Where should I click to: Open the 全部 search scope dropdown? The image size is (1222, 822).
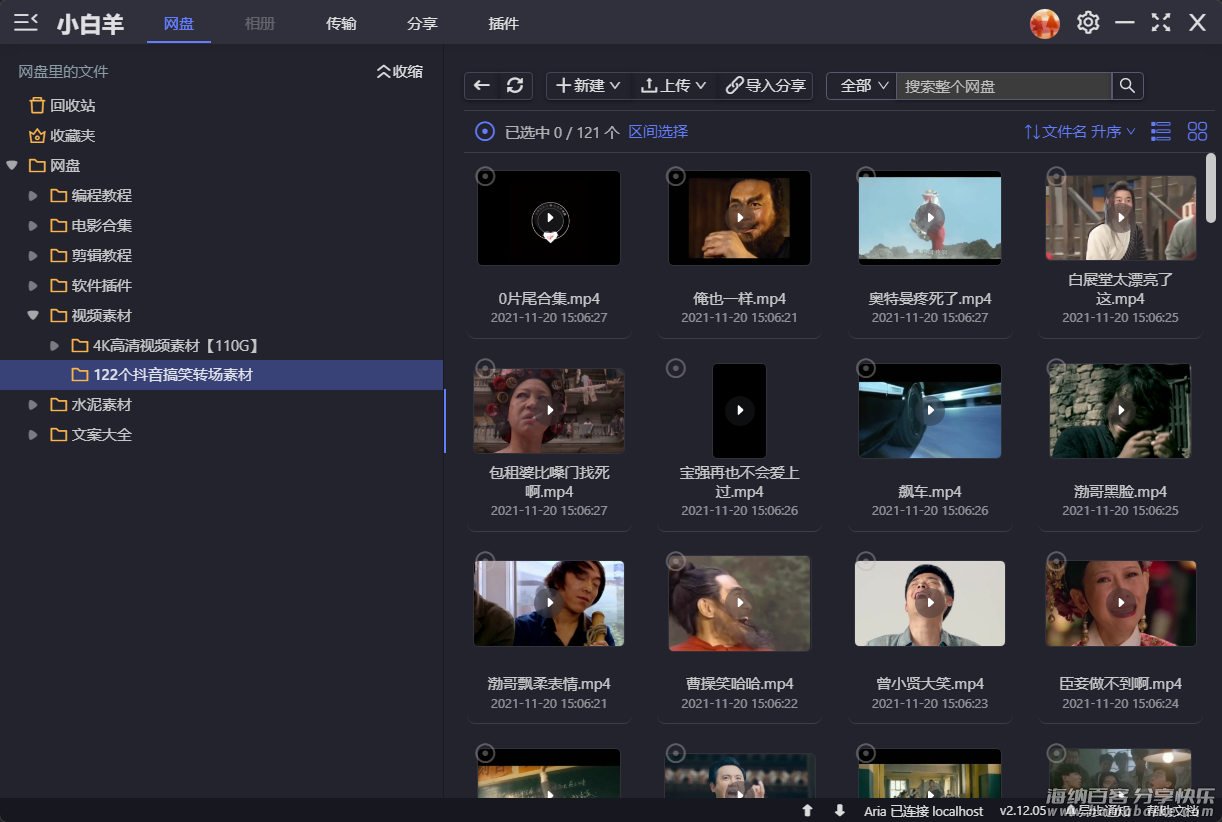tap(863, 86)
